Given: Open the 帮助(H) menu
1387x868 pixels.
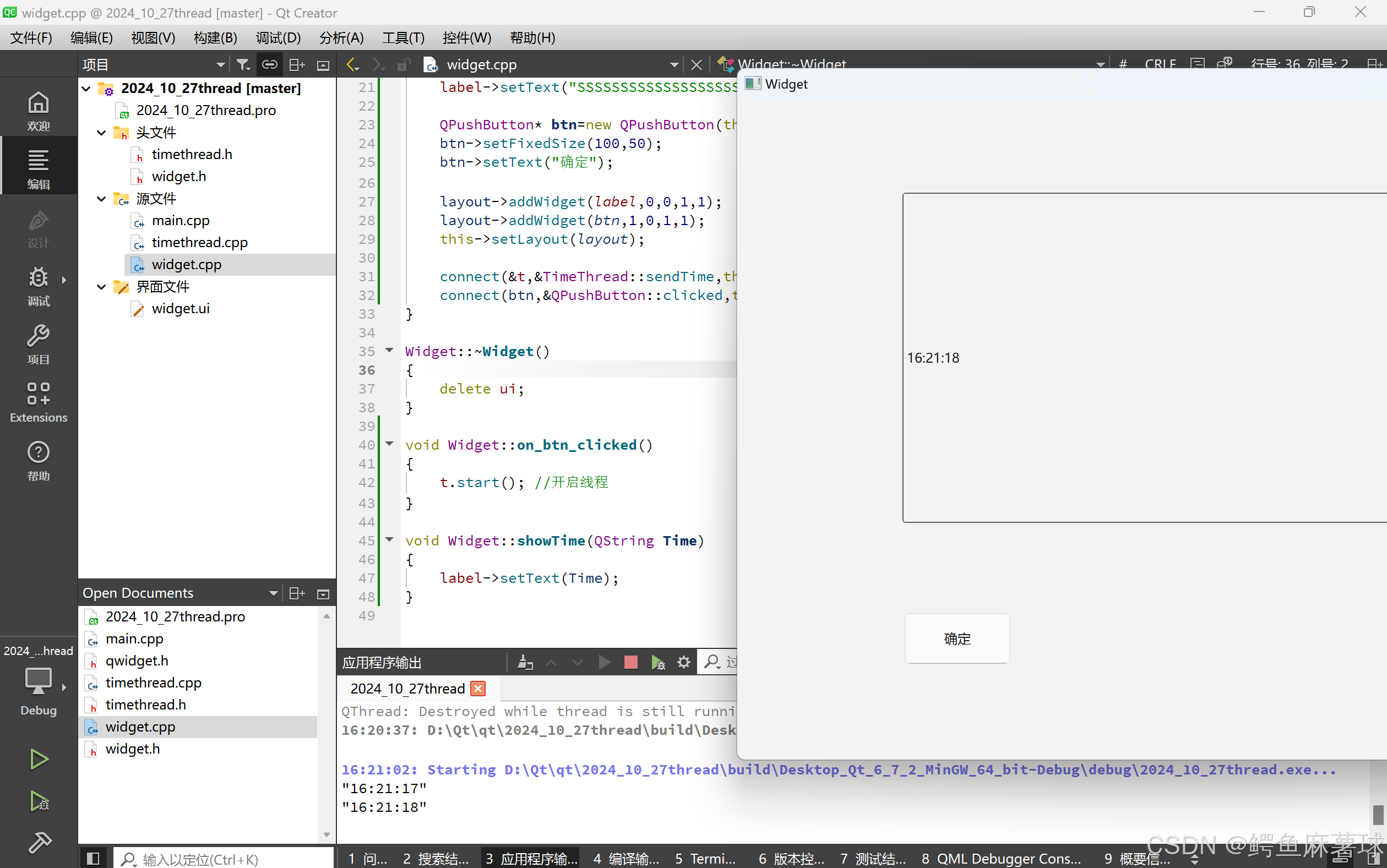Looking at the screenshot, I should point(532,38).
